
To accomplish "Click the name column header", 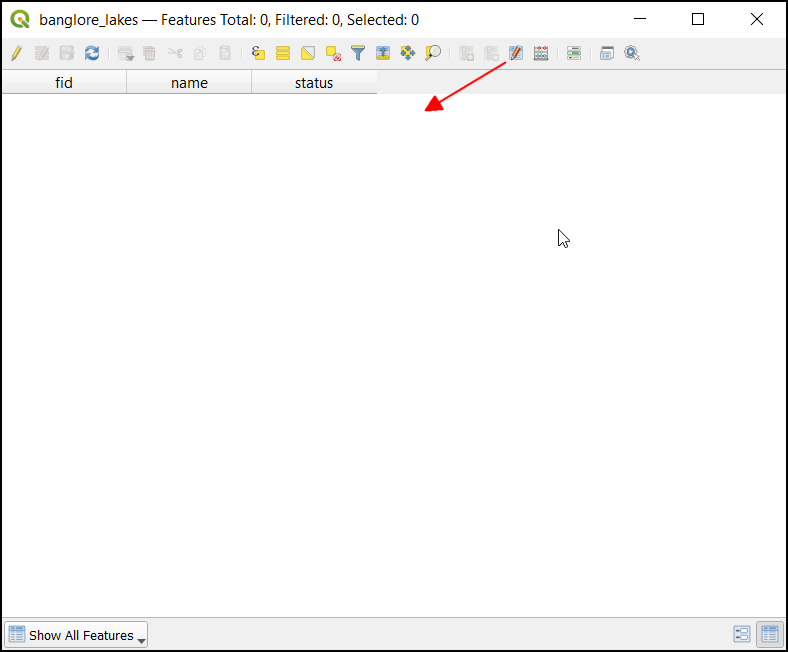I will point(189,82).
